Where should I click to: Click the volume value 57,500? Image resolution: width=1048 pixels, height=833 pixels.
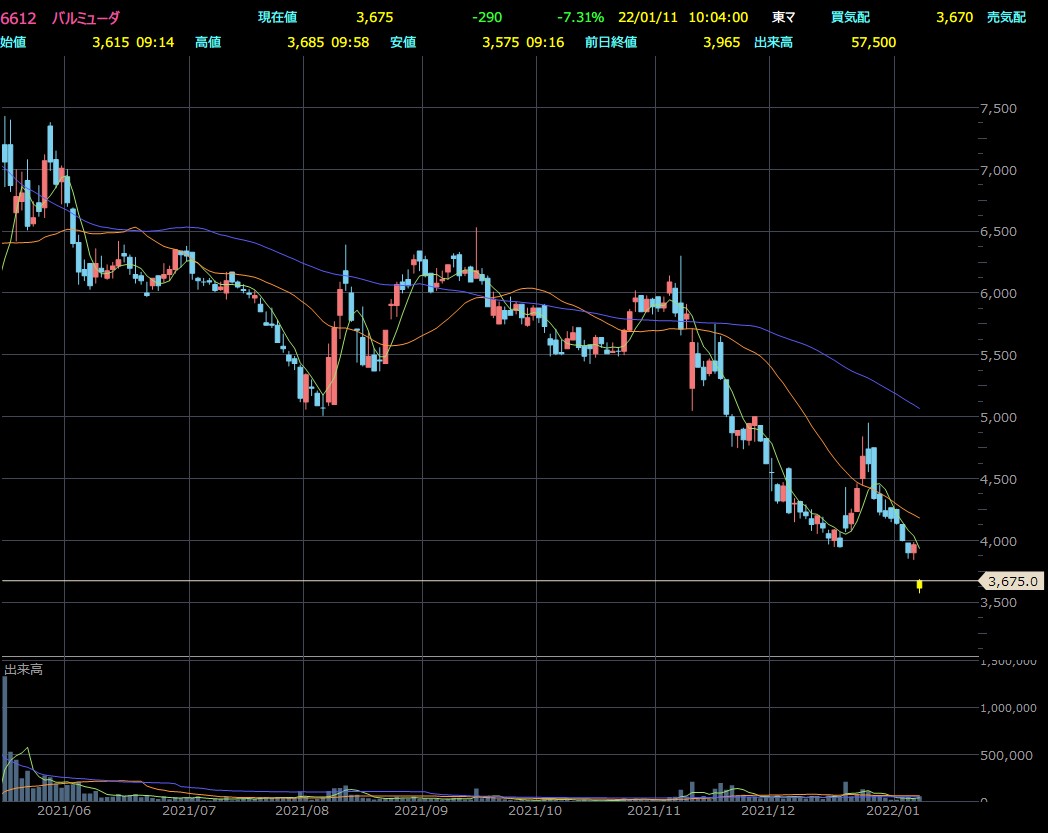[x=874, y=42]
